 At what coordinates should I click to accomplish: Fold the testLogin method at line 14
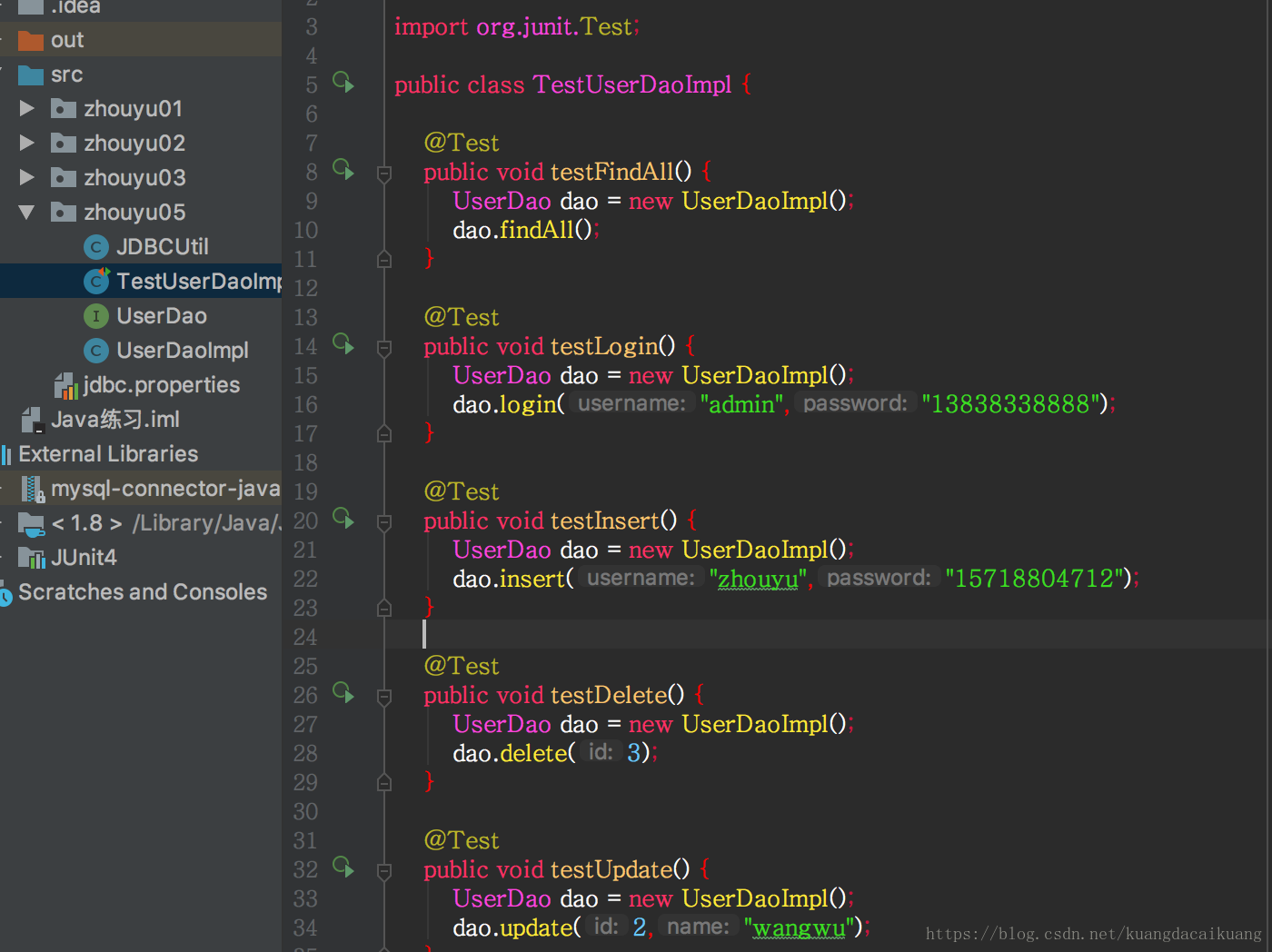coord(384,348)
